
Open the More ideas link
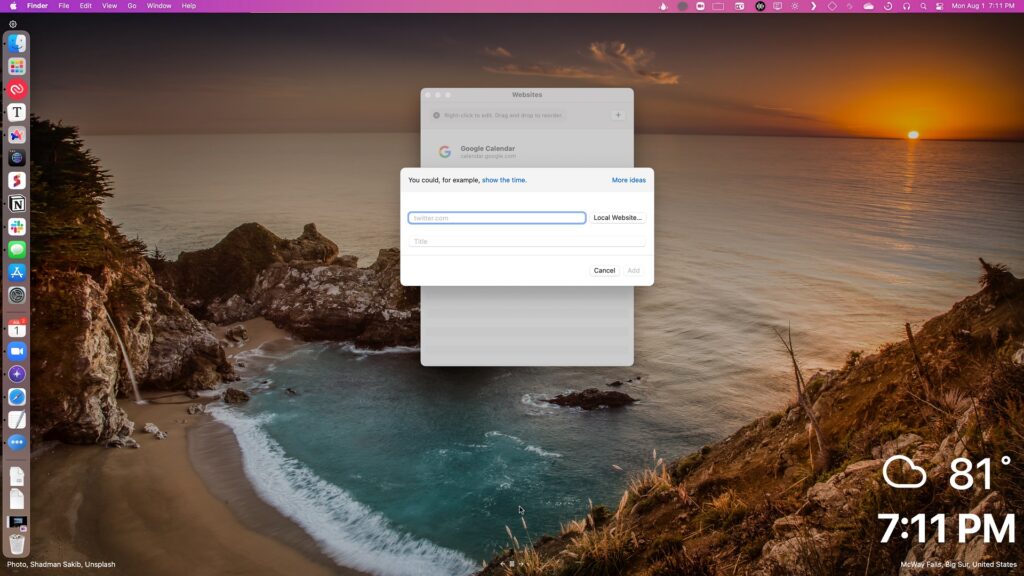pyautogui.click(x=628, y=180)
